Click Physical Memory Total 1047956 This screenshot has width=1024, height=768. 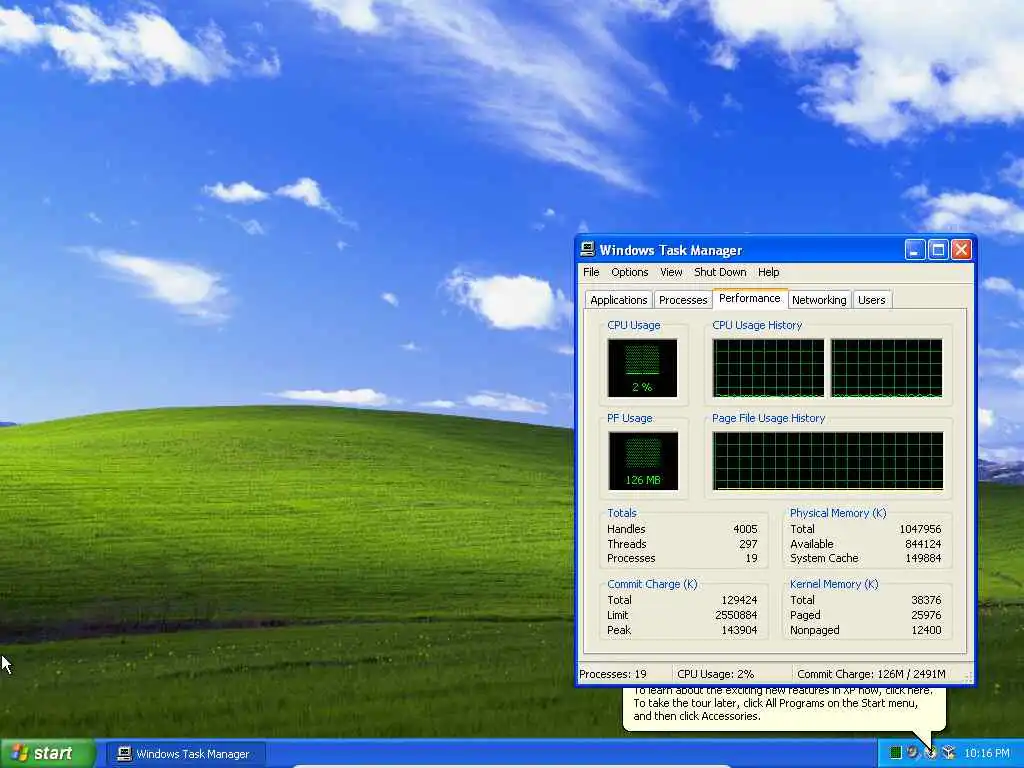click(920, 529)
